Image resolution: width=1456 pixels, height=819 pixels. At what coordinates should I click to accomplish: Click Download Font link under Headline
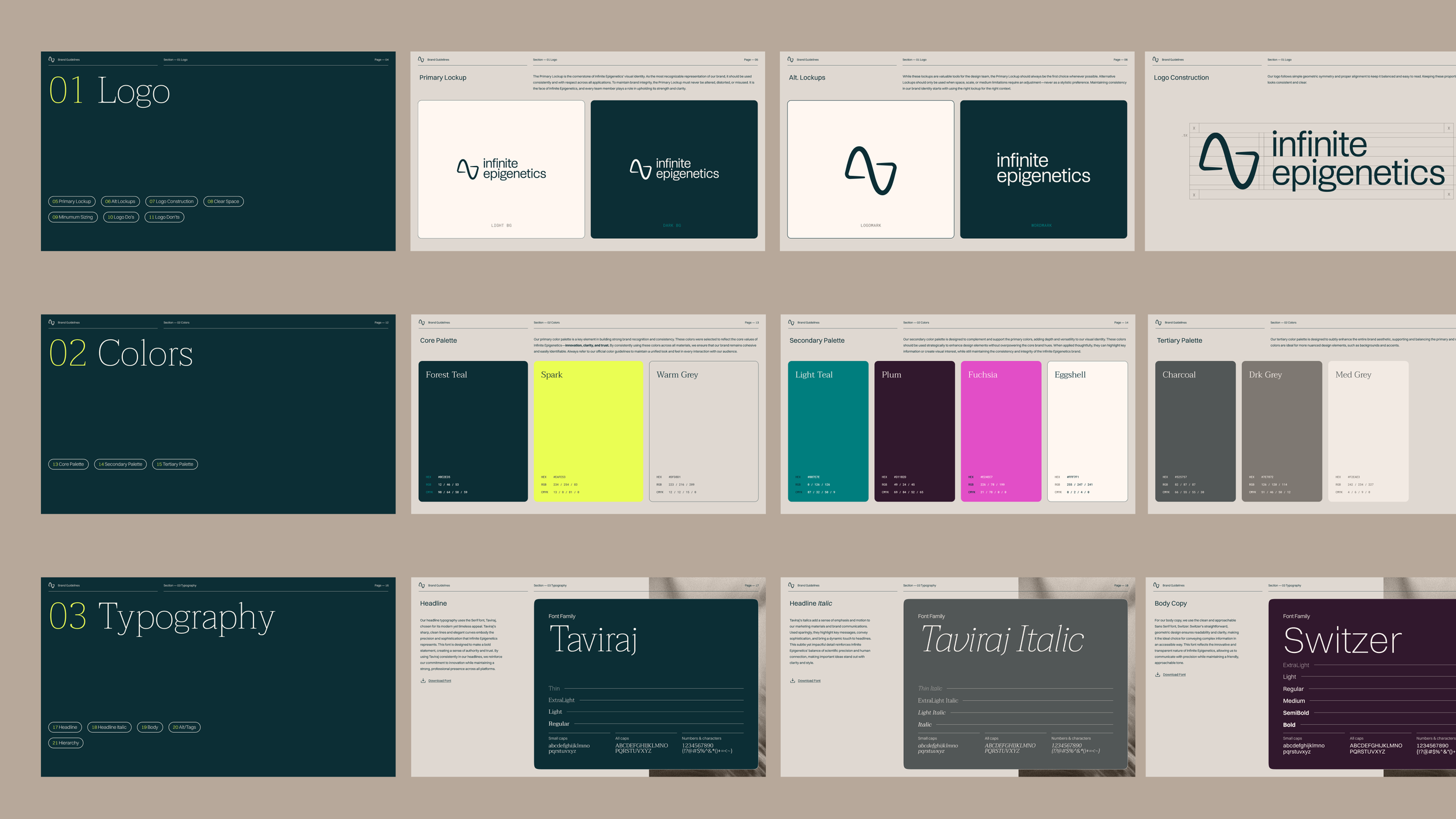click(x=440, y=680)
